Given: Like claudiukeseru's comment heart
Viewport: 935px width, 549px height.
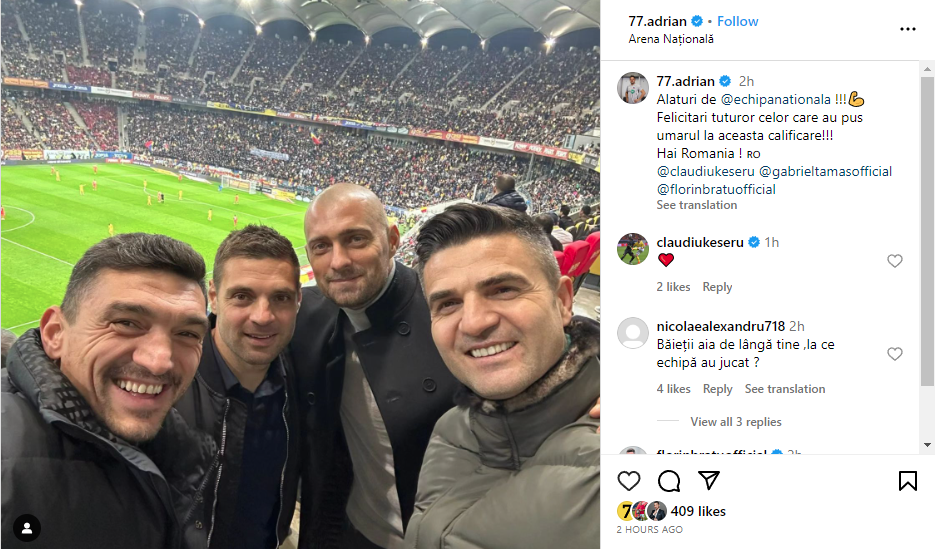Looking at the screenshot, I should click(894, 260).
